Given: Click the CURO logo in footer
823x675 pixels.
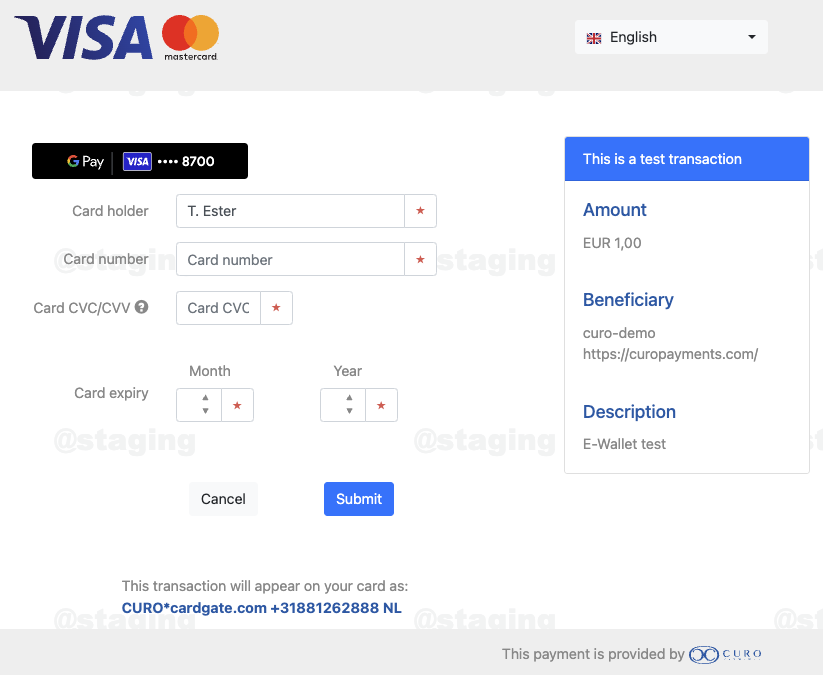Looking at the screenshot, I should pos(725,654).
